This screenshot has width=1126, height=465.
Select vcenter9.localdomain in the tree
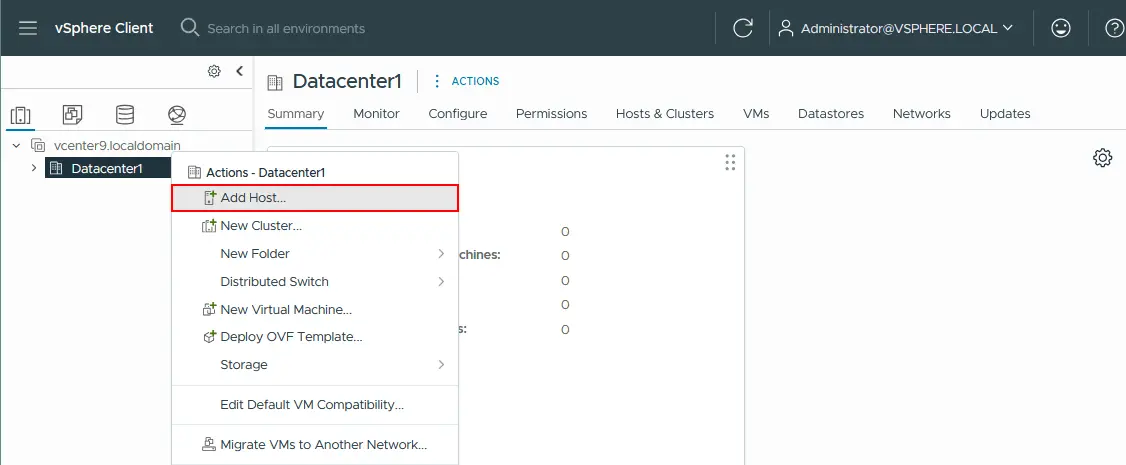point(117,146)
